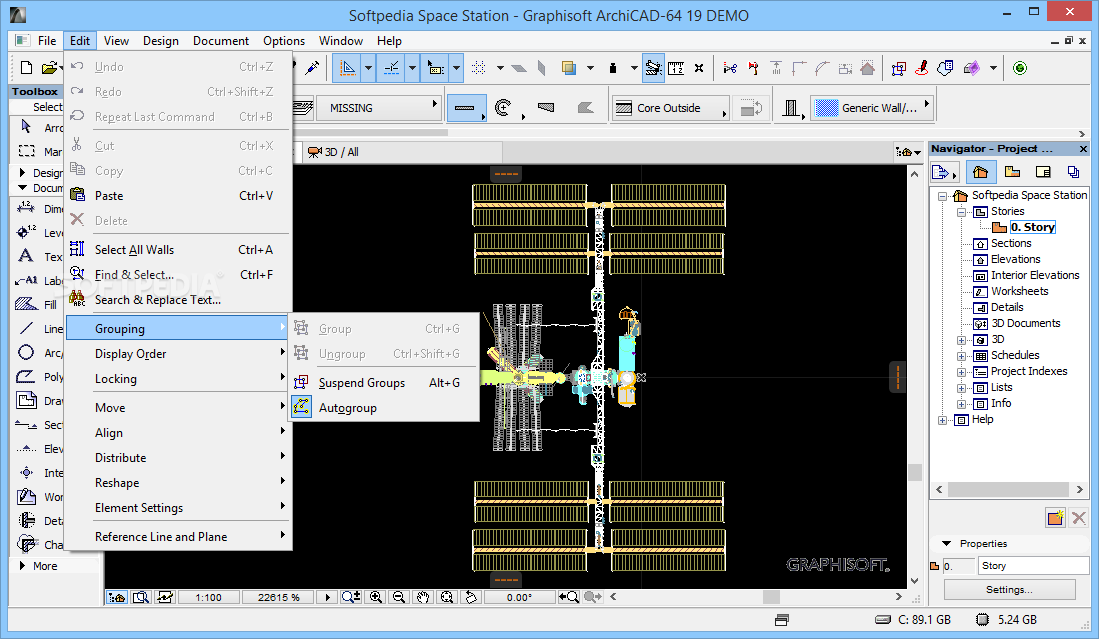This screenshot has width=1099, height=639.
Task: Click the syringe inject parameters icon
Action: click(x=313, y=68)
